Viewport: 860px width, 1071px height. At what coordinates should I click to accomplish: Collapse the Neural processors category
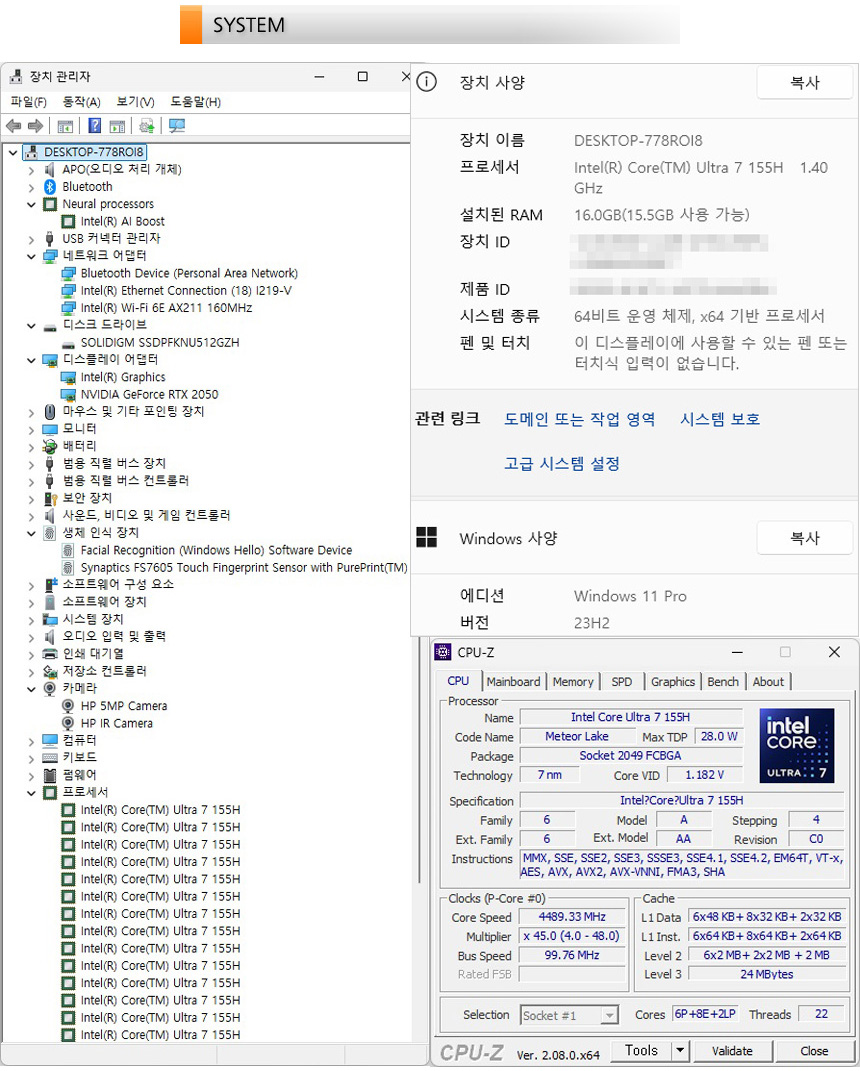click(31, 204)
